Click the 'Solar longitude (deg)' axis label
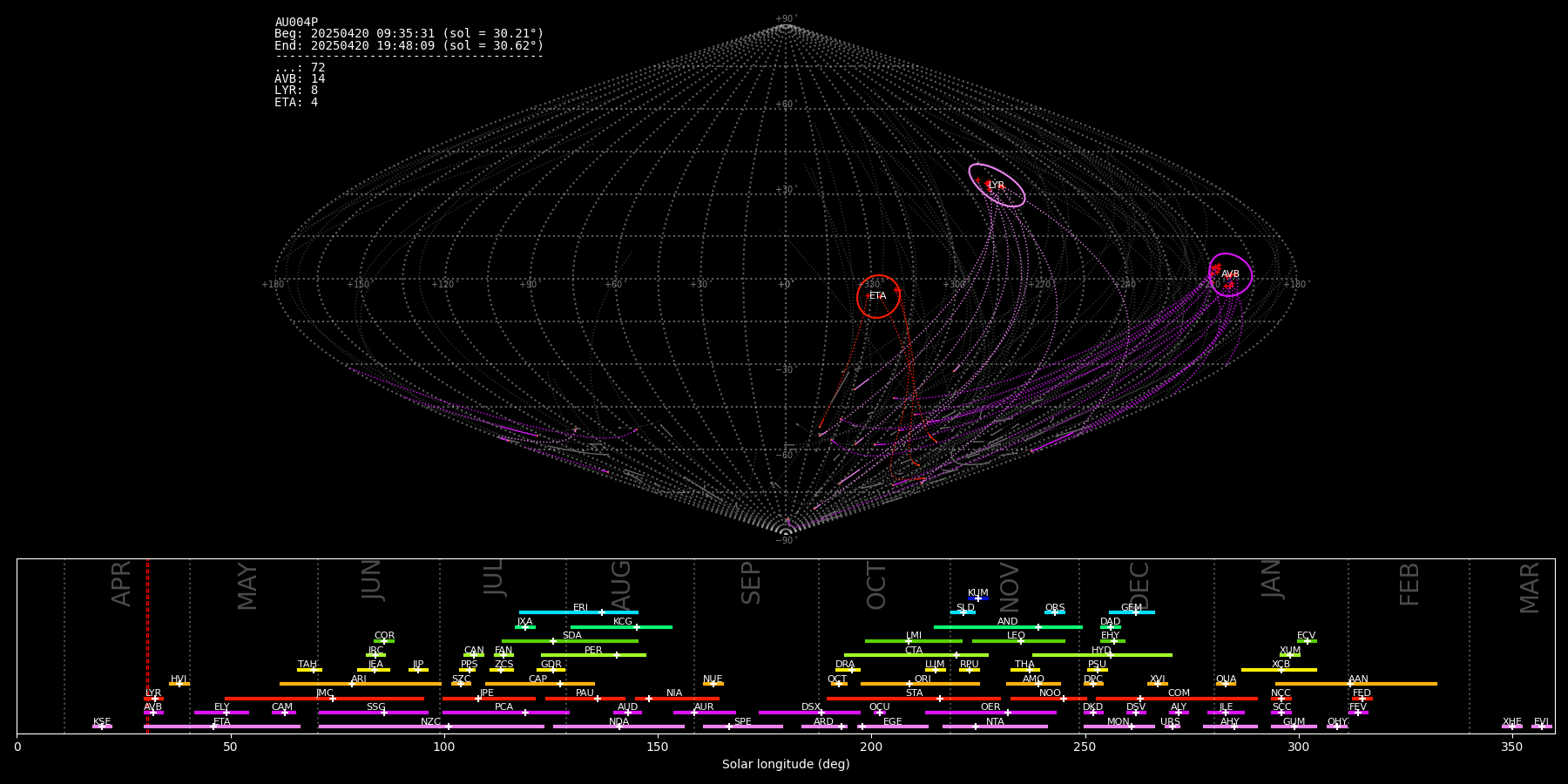1568x784 pixels. [786, 765]
